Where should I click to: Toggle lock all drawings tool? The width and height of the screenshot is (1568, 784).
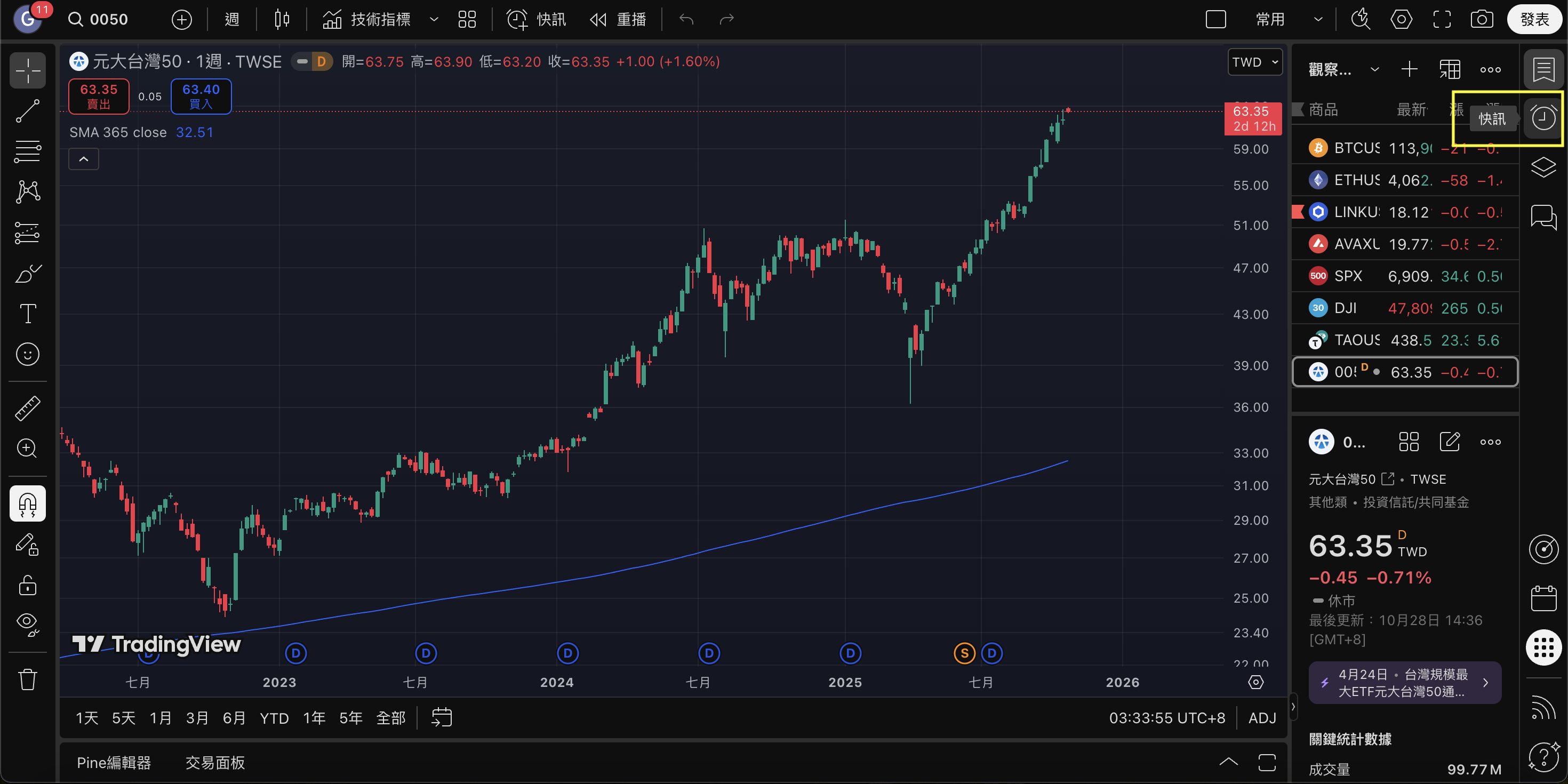pyautogui.click(x=27, y=585)
